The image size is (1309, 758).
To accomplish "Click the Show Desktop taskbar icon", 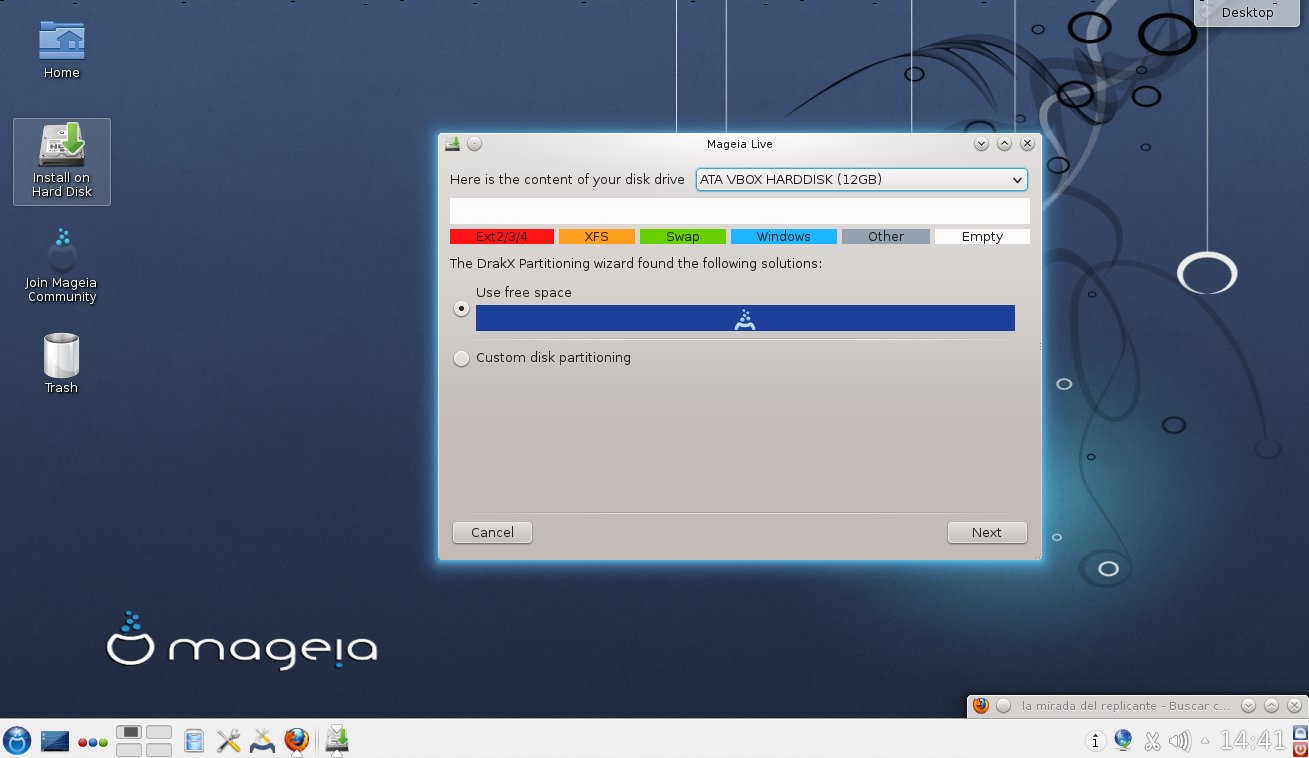I will (55, 741).
